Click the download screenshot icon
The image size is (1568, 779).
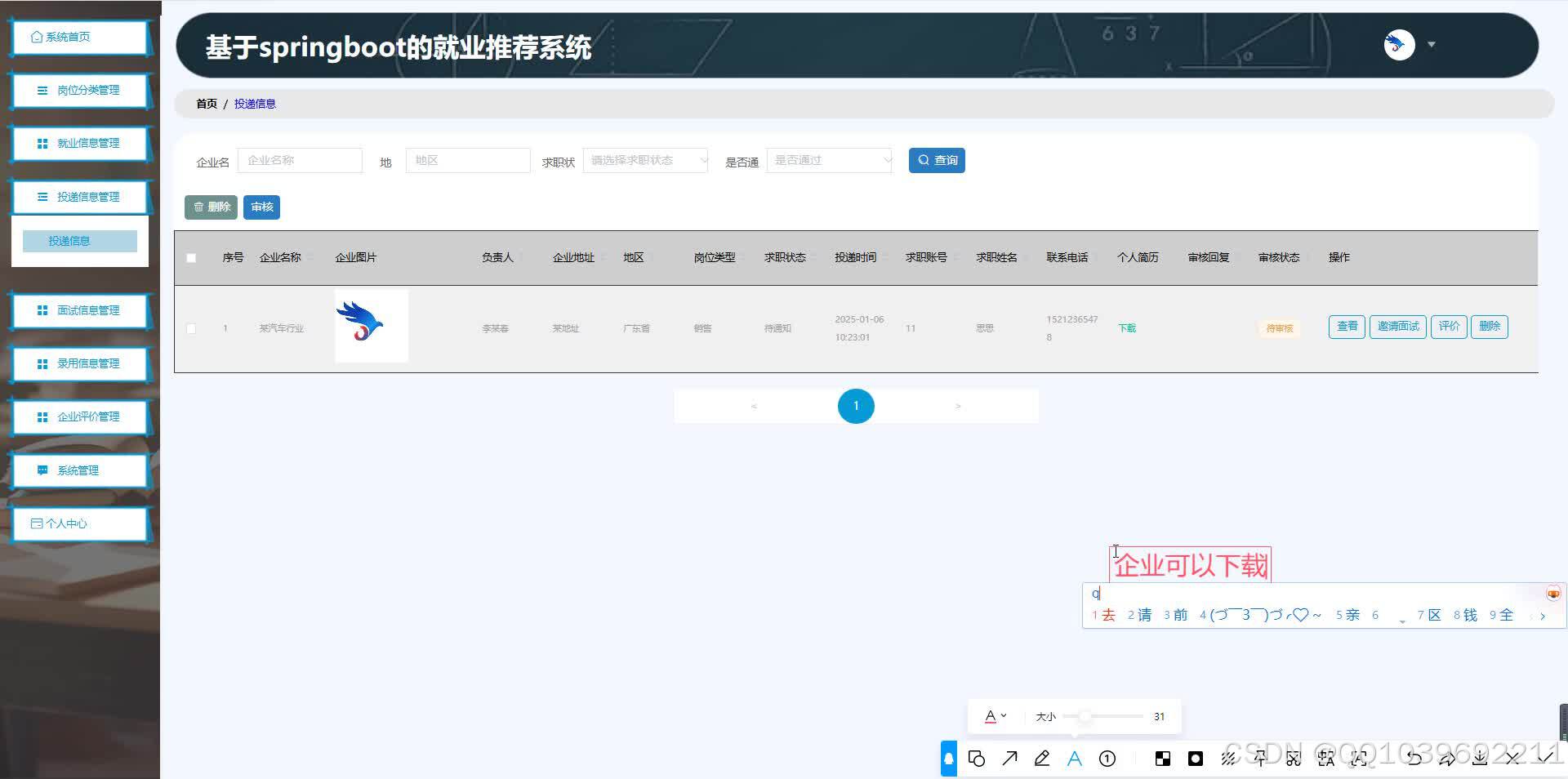click(x=1479, y=759)
